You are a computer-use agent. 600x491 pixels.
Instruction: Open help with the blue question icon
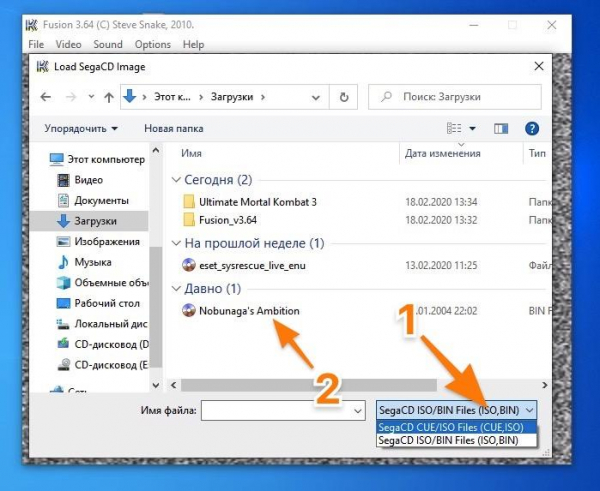[532, 129]
